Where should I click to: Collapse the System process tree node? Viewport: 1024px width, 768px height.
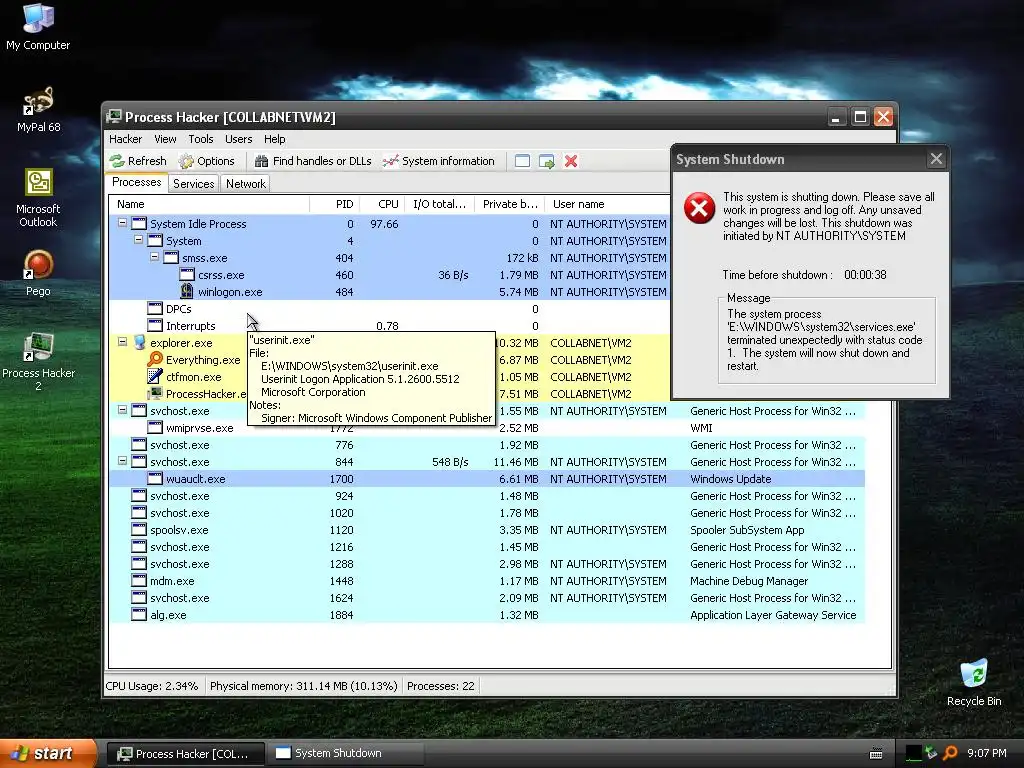click(138, 240)
